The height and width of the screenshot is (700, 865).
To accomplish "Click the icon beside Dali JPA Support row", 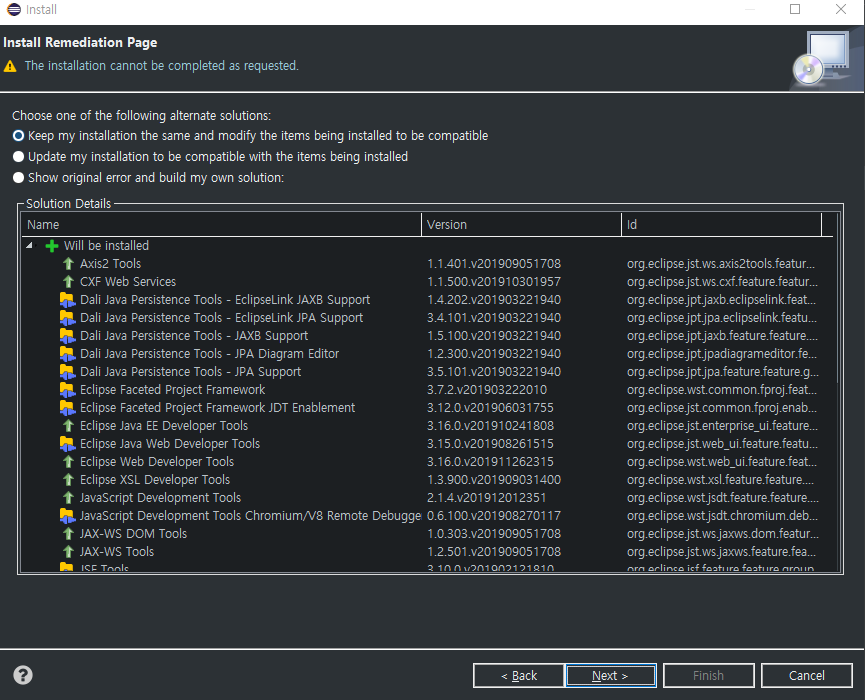I will tap(67, 372).
